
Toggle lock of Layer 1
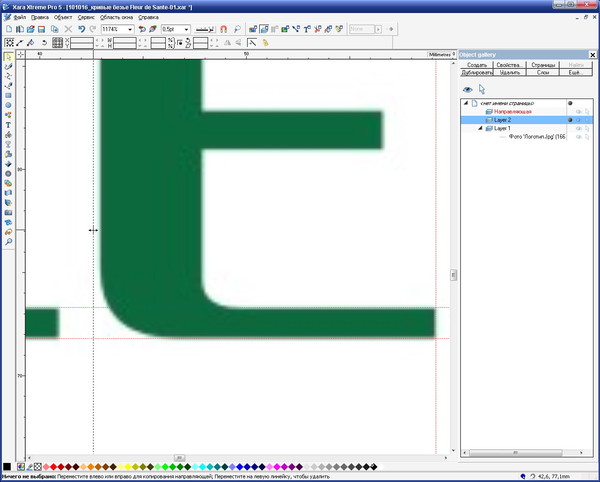pyautogui.click(x=587, y=129)
